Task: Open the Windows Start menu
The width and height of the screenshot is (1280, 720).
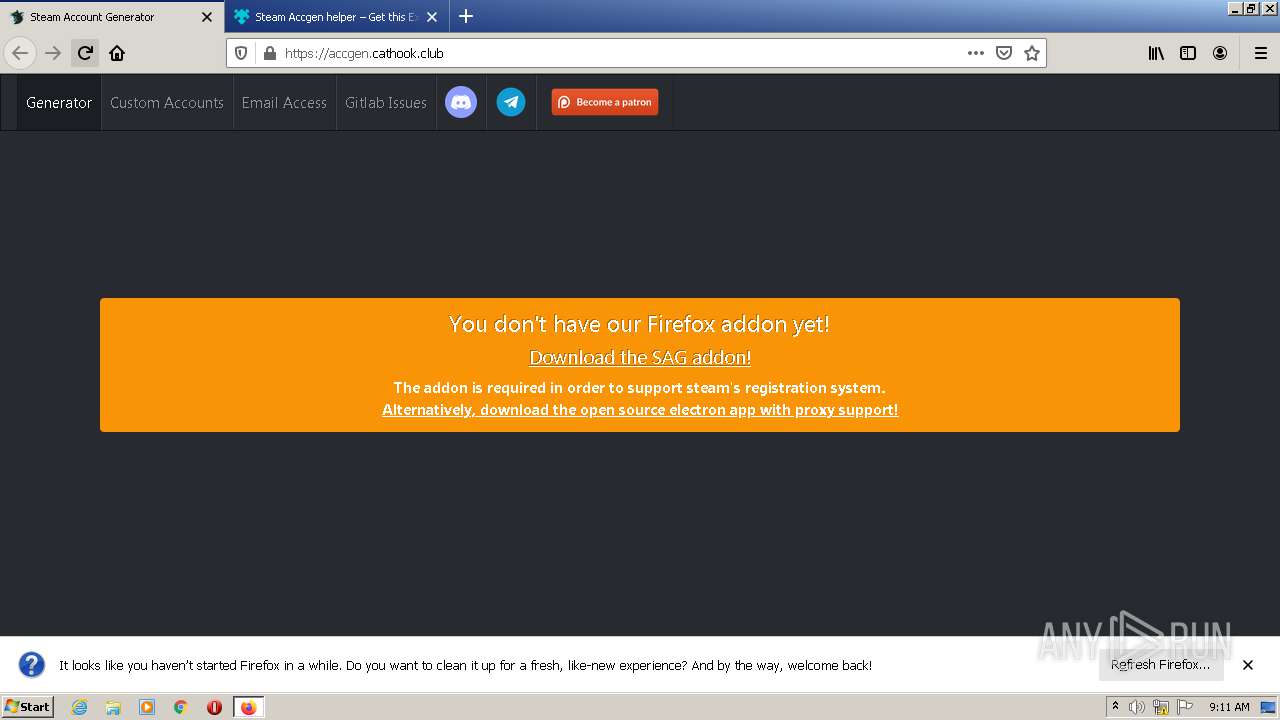Action: (28, 707)
